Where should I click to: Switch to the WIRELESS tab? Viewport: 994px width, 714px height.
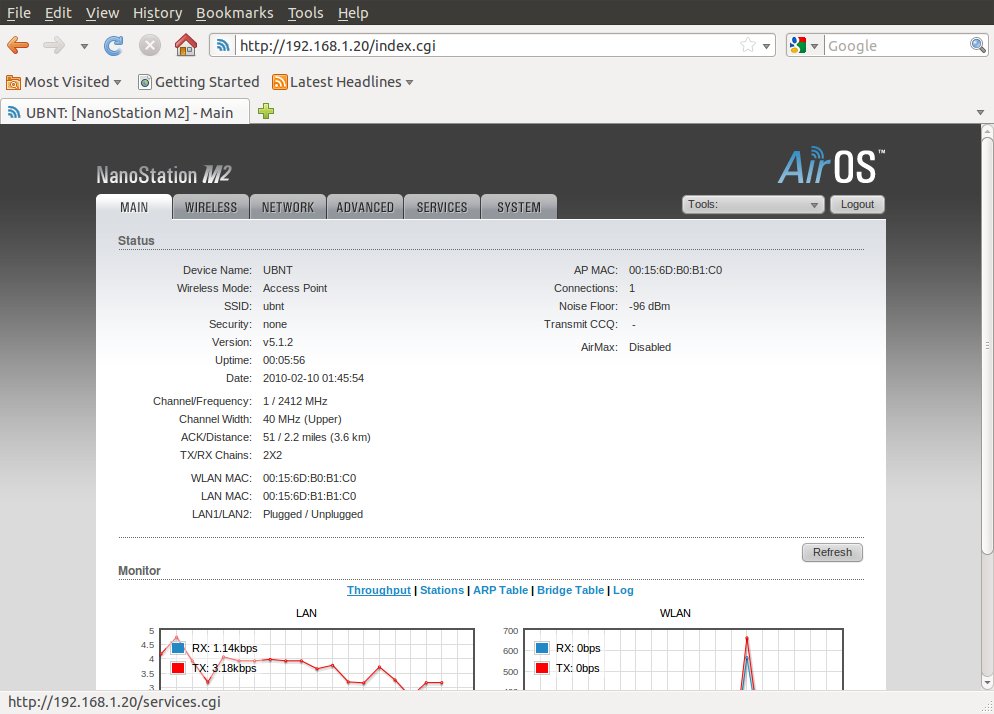(x=210, y=207)
